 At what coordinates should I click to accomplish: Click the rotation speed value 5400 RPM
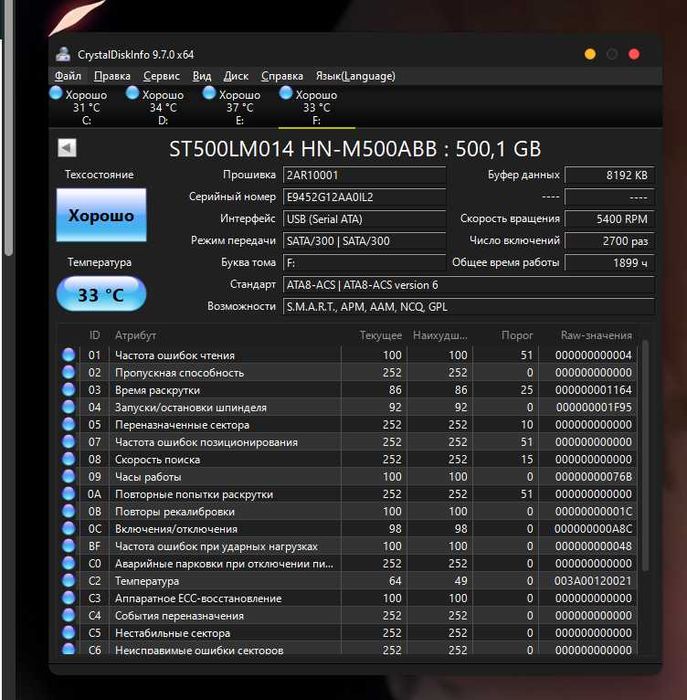coord(609,219)
